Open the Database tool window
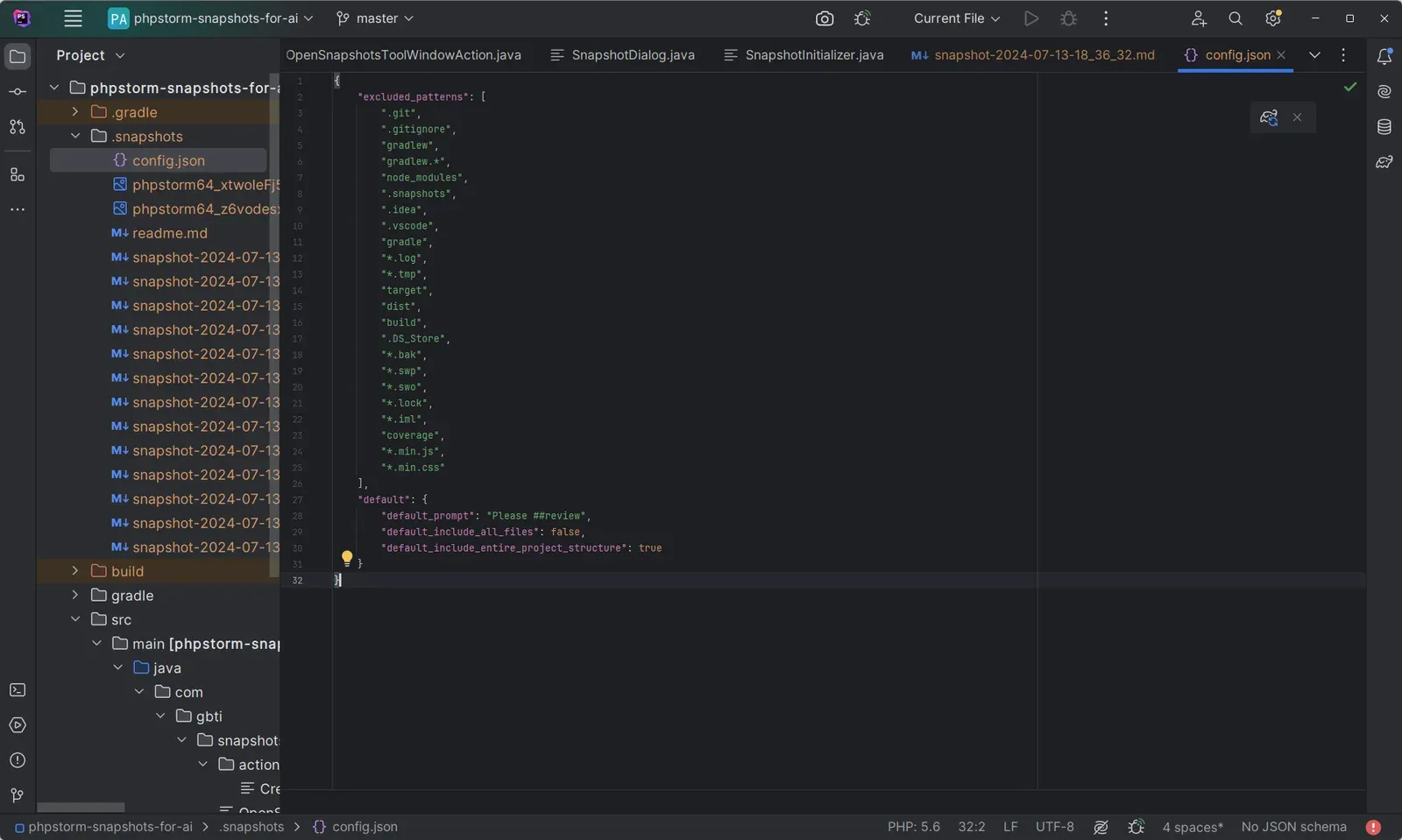Image resolution: width=1402 pixels, height=840 pixels. pos(1384,127)
